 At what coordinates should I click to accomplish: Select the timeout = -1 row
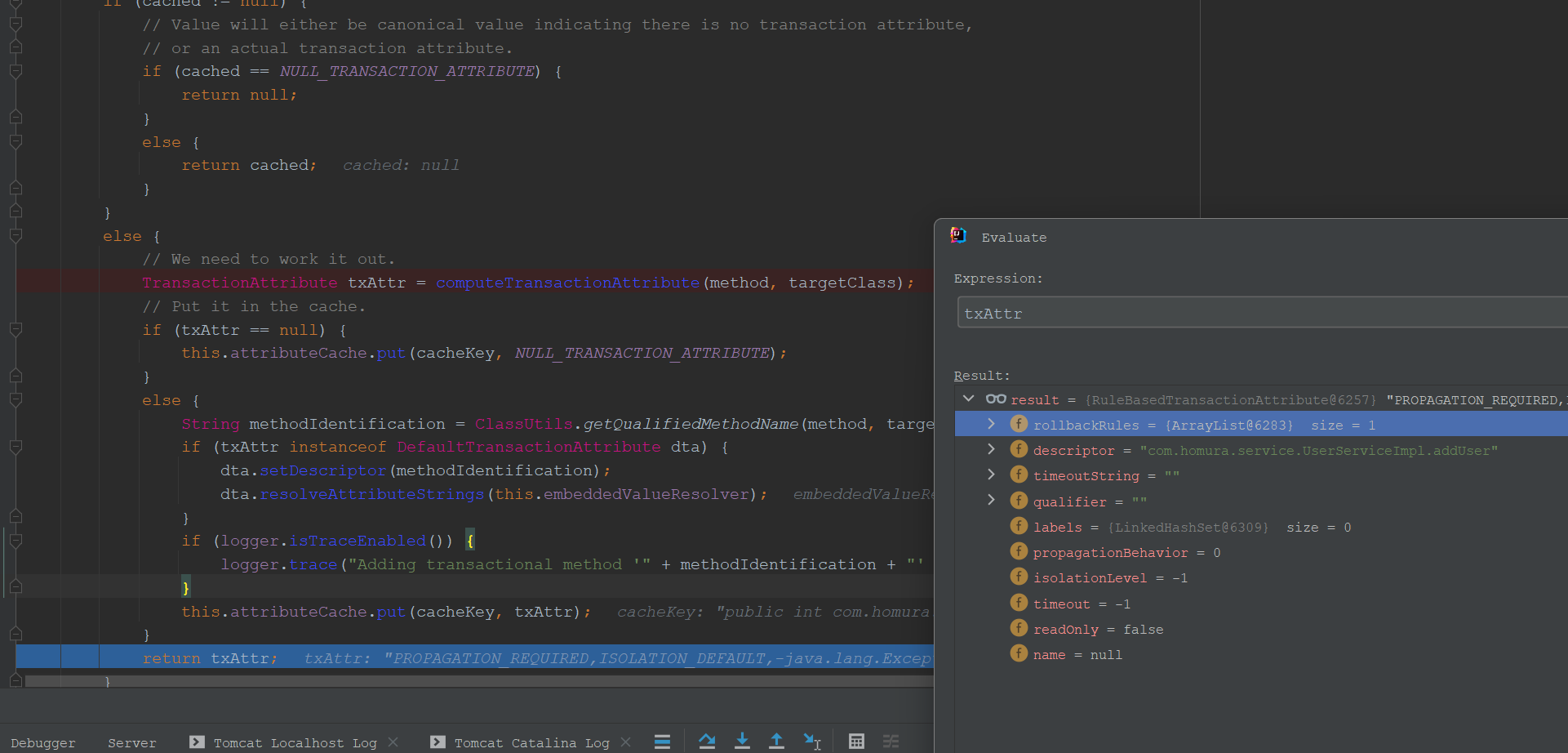1261,604
